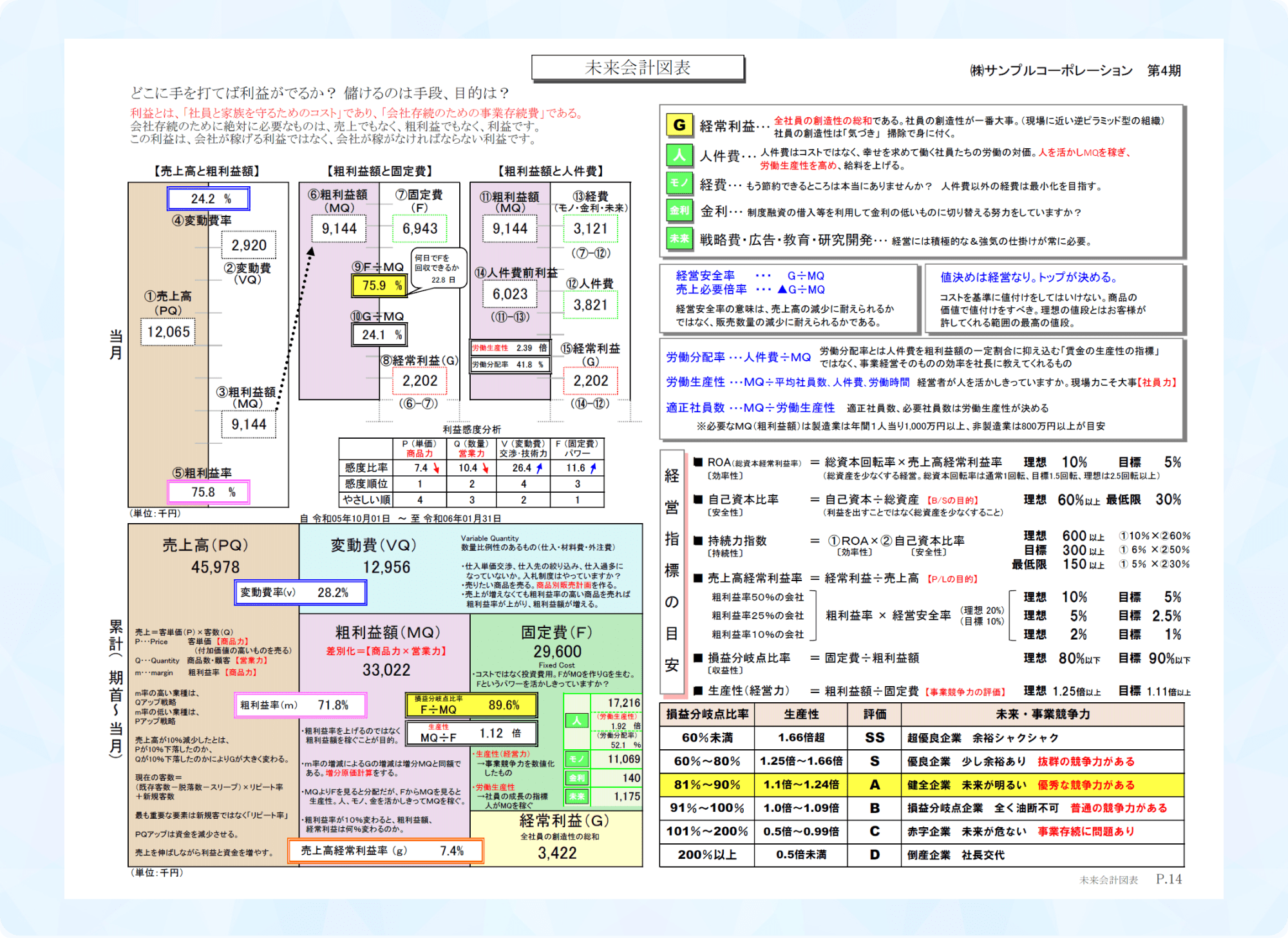Click the 労働分配率 人件費÷MQ definition

click(x=739, y=357)
